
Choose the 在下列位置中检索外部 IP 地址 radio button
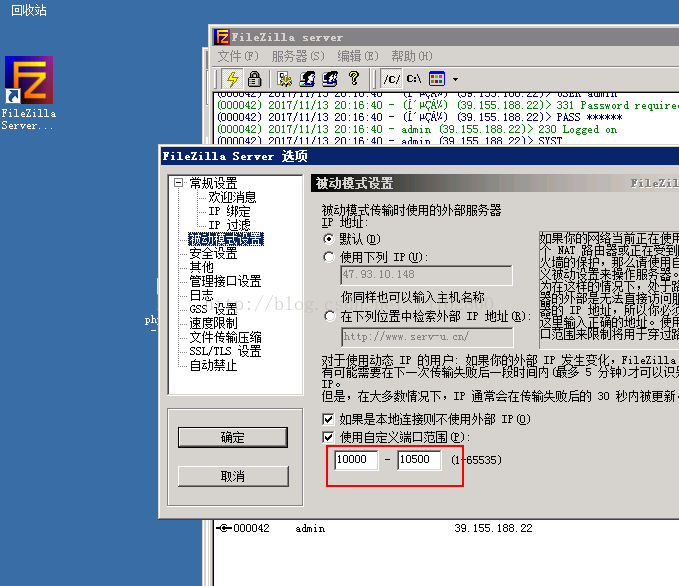(330, 316)
